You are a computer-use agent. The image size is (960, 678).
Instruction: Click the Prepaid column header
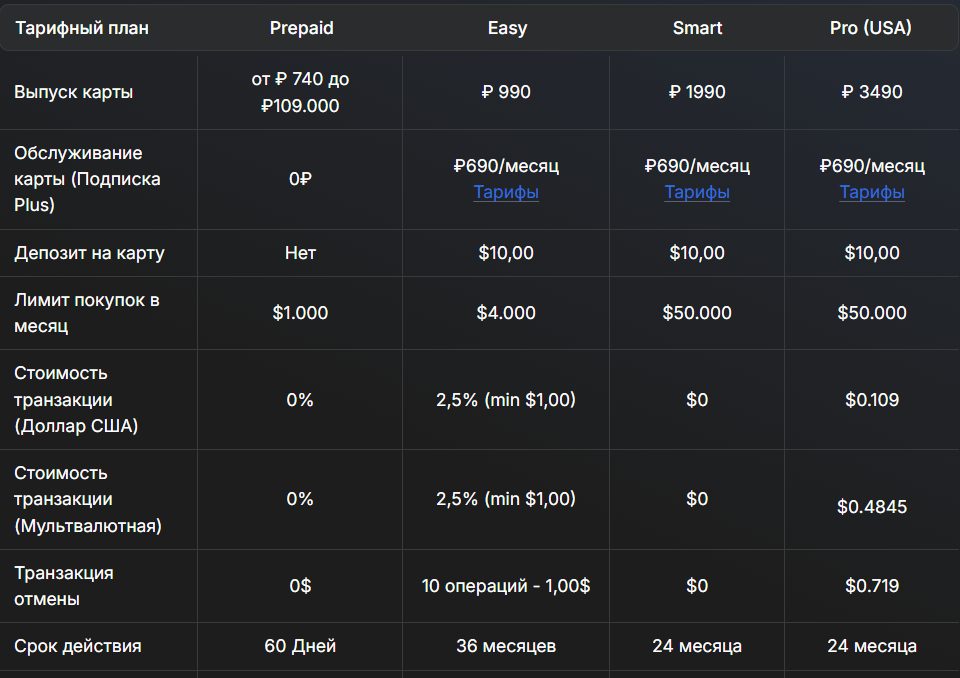(x=301, y=28)
